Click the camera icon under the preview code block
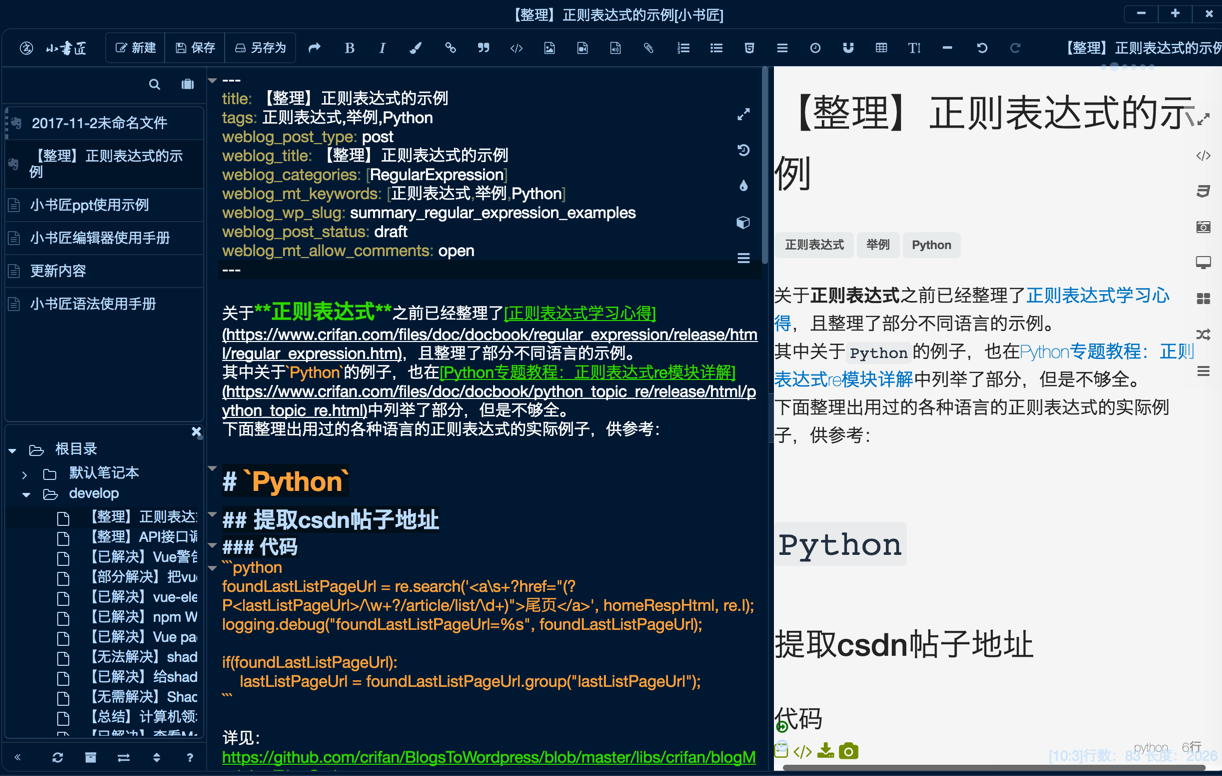Image resolution: width=1222 pixels, height=776 pixels. [848, 750]
